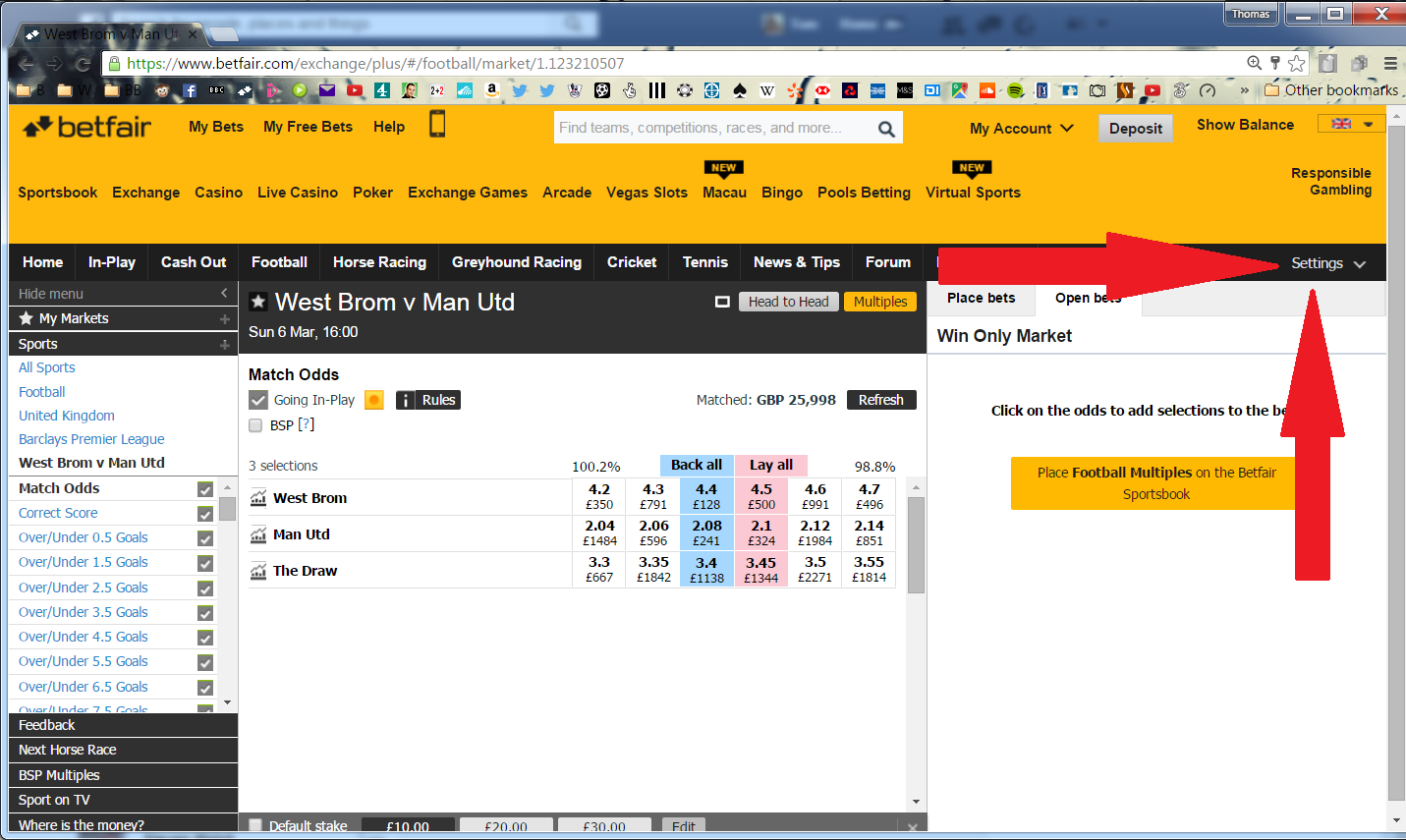Tick the Default stake checkbox
The image size is (1406, 840).
(x=255, y=826)
